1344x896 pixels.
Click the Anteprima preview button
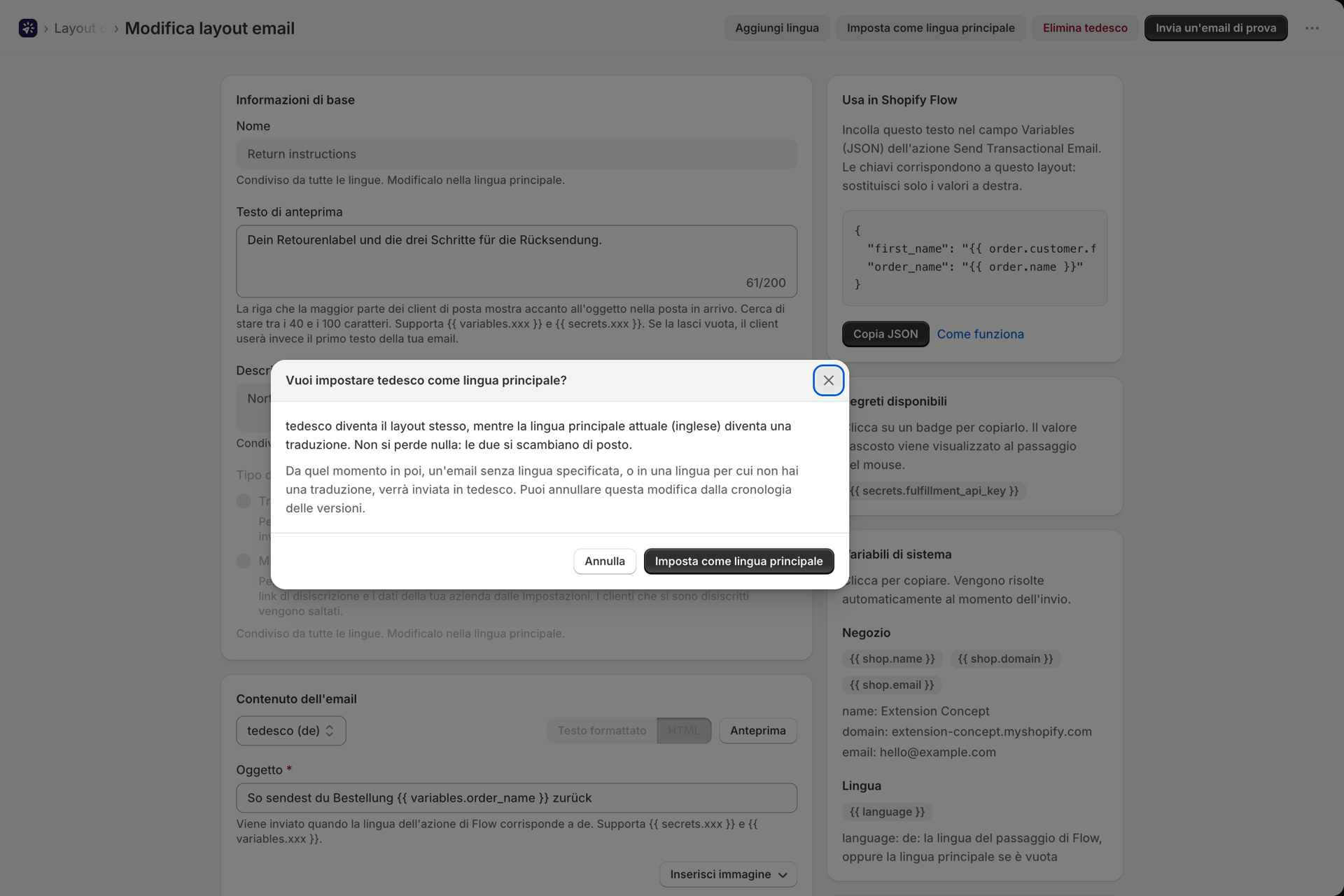tap(758, 731)
